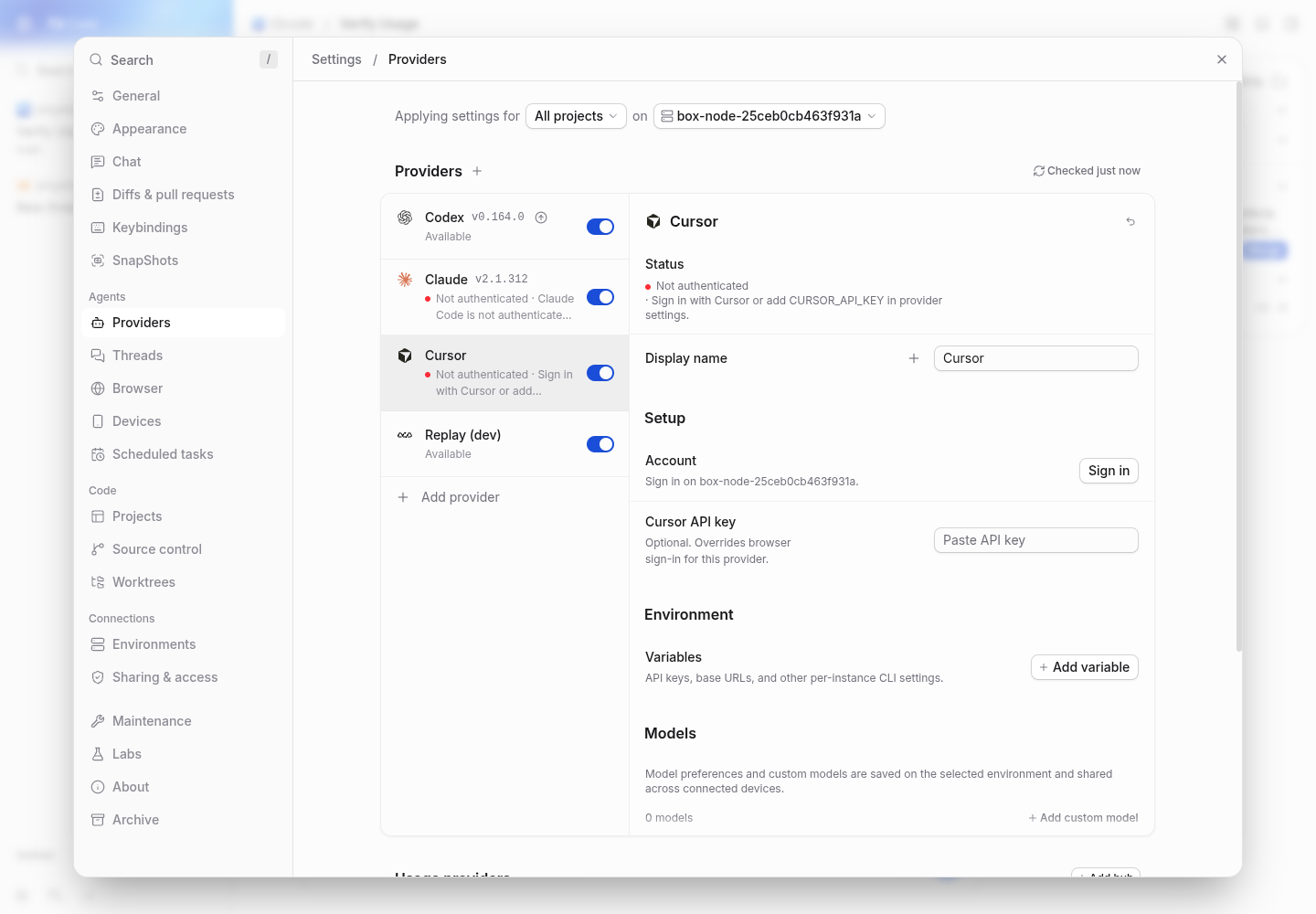
Task: Click the Settings breadcrumb
Action: click(x=336, y=59)
